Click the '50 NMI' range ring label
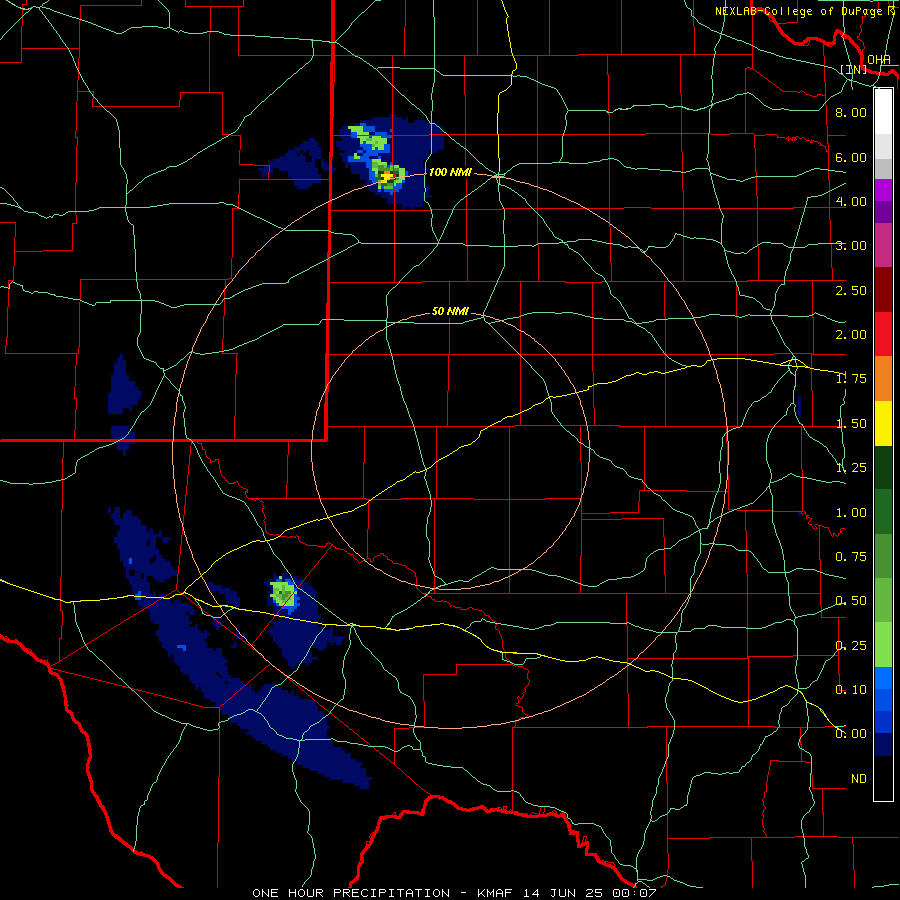 tap(450, 311)
